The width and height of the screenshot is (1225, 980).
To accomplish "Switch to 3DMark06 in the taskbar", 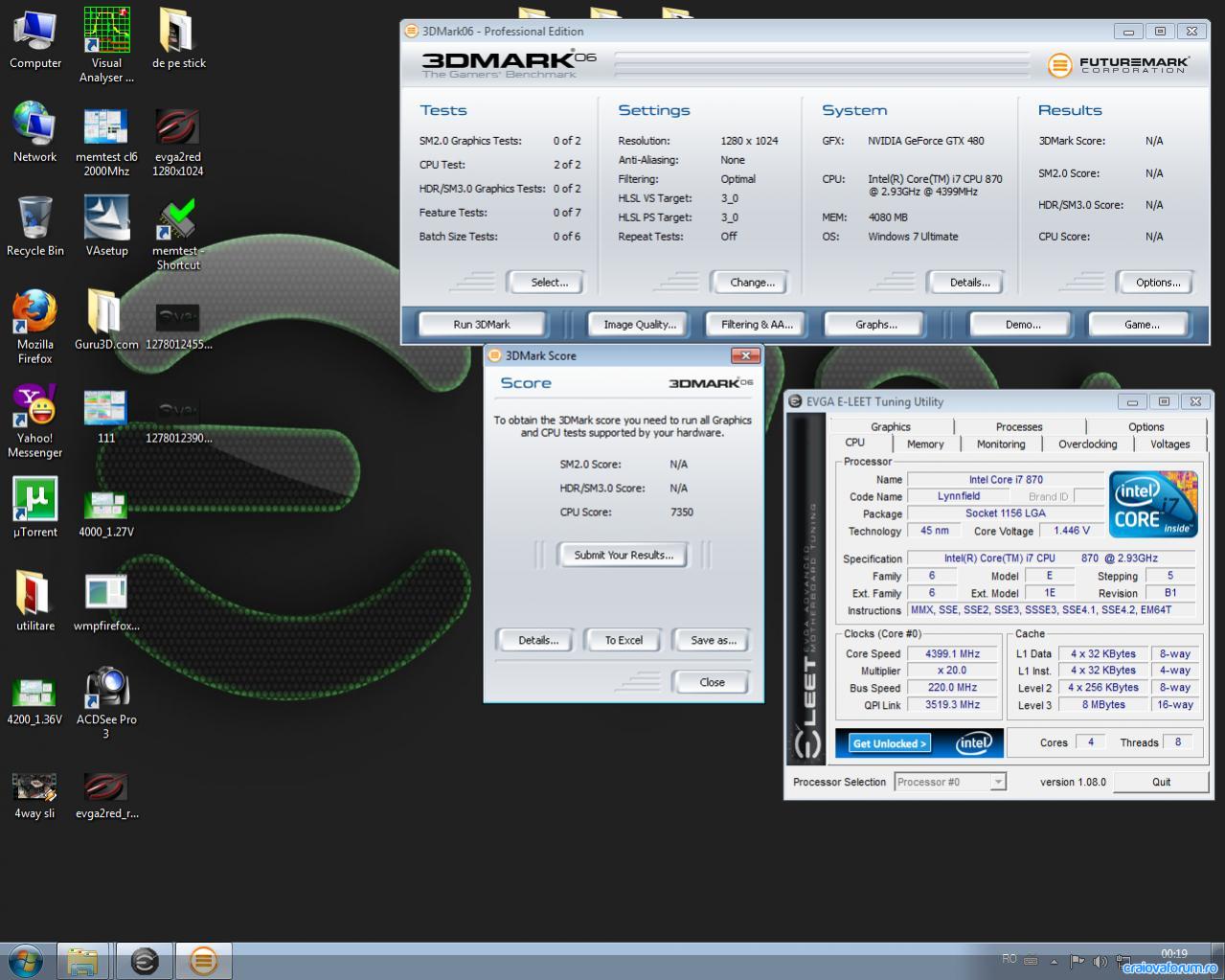I will pyautogui.click(x=203, y=961).
